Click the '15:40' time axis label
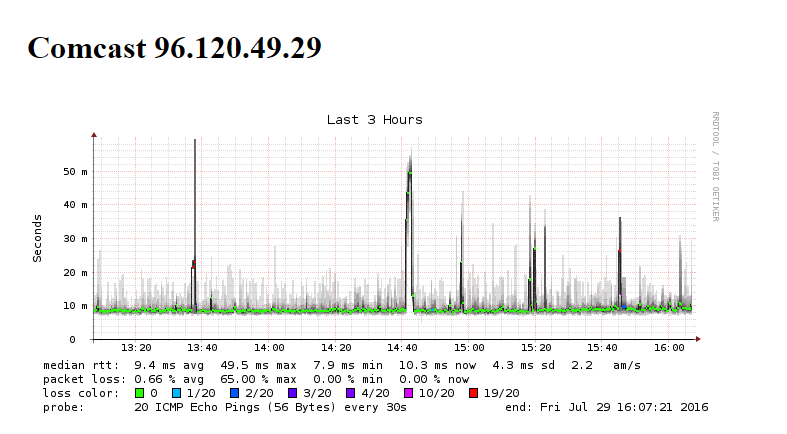The height and width of the screenshot is (434, 787). tap(602, 348)
